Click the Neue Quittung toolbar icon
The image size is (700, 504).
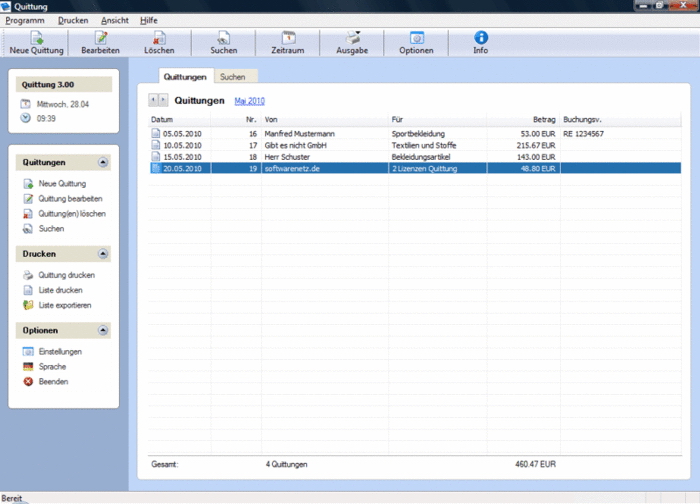tap(37, 38)
